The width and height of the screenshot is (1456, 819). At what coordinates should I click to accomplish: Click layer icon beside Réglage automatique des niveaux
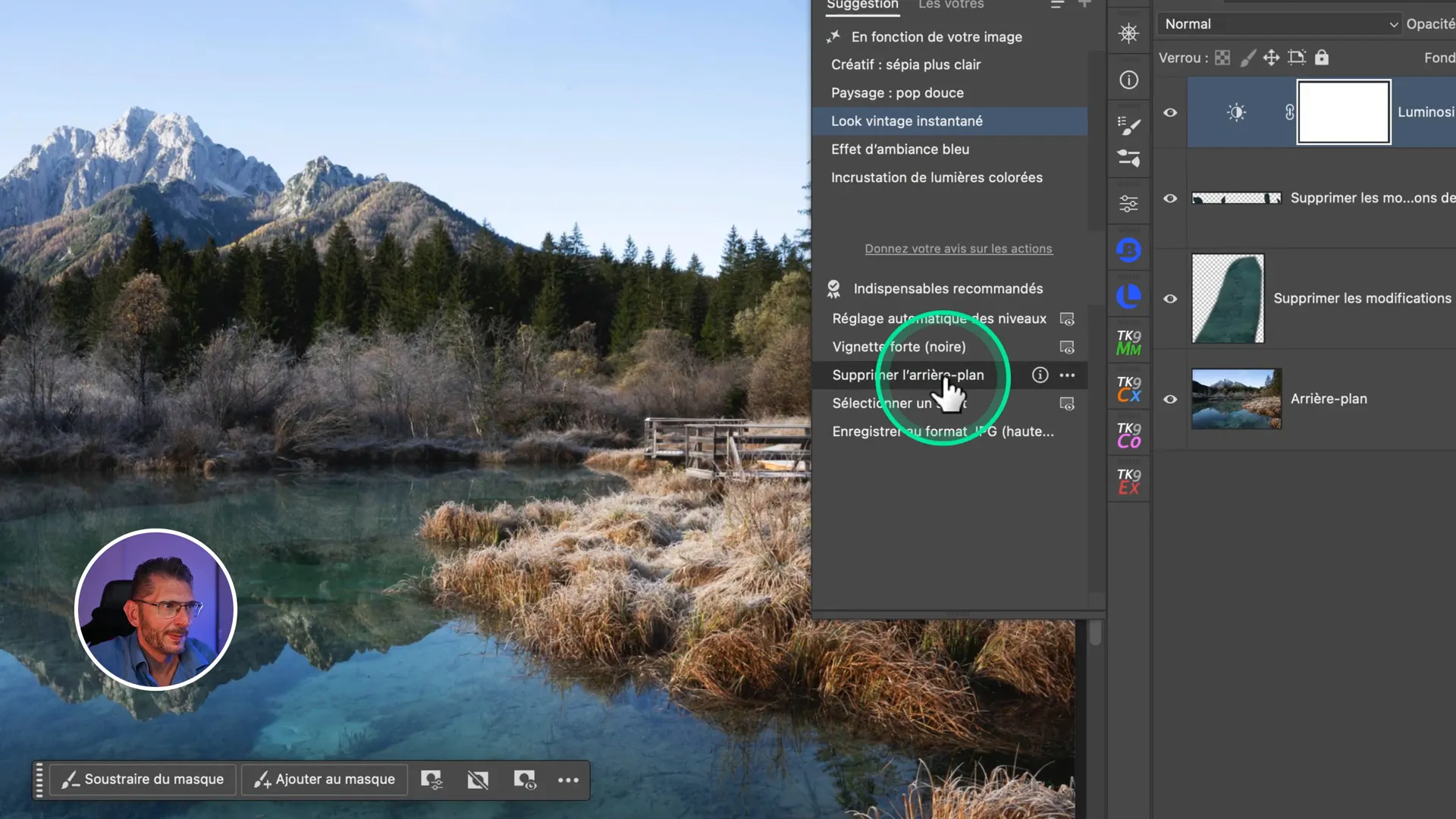(1067, 319)
